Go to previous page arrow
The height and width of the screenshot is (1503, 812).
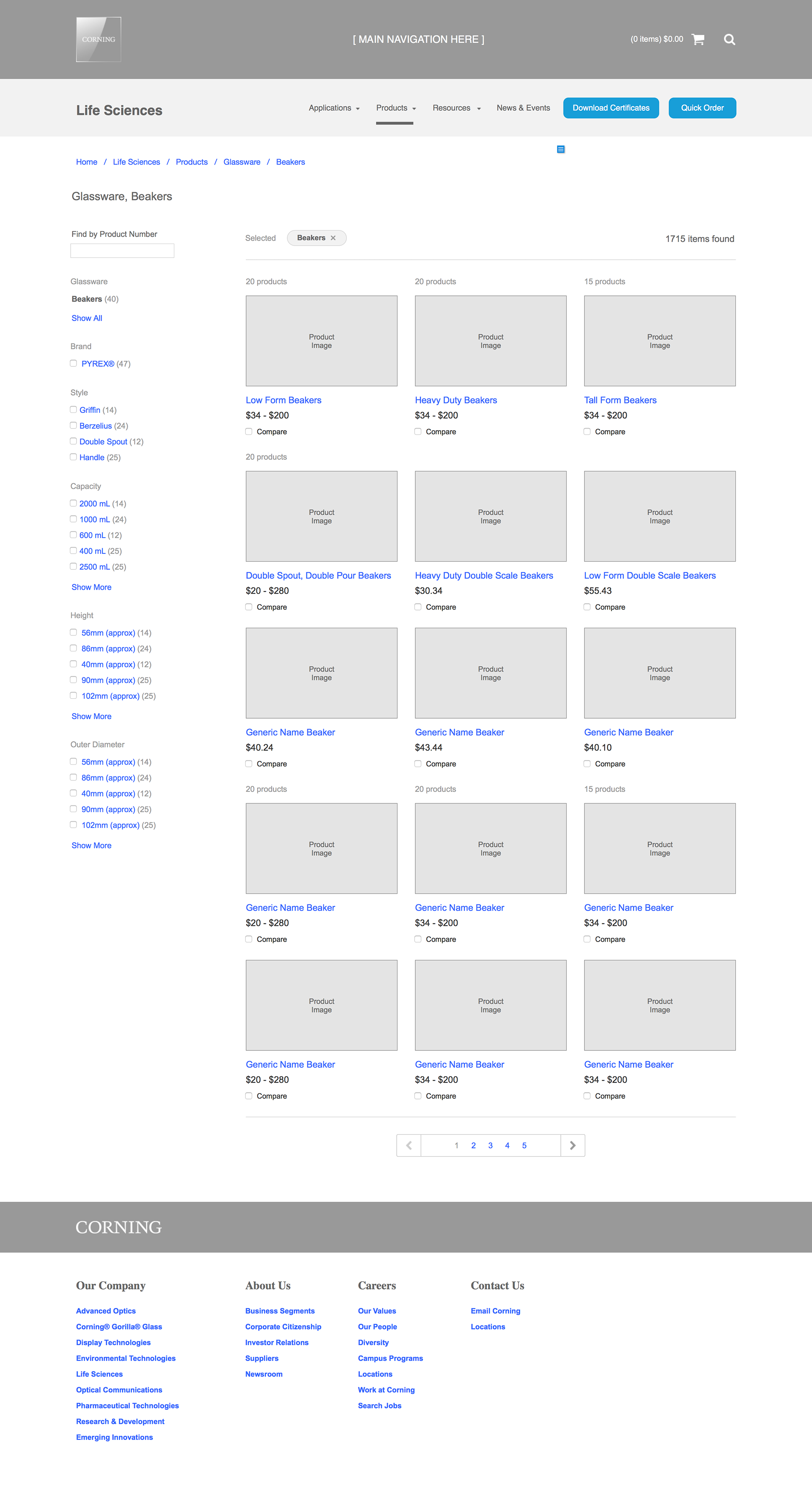(409, 1146)
